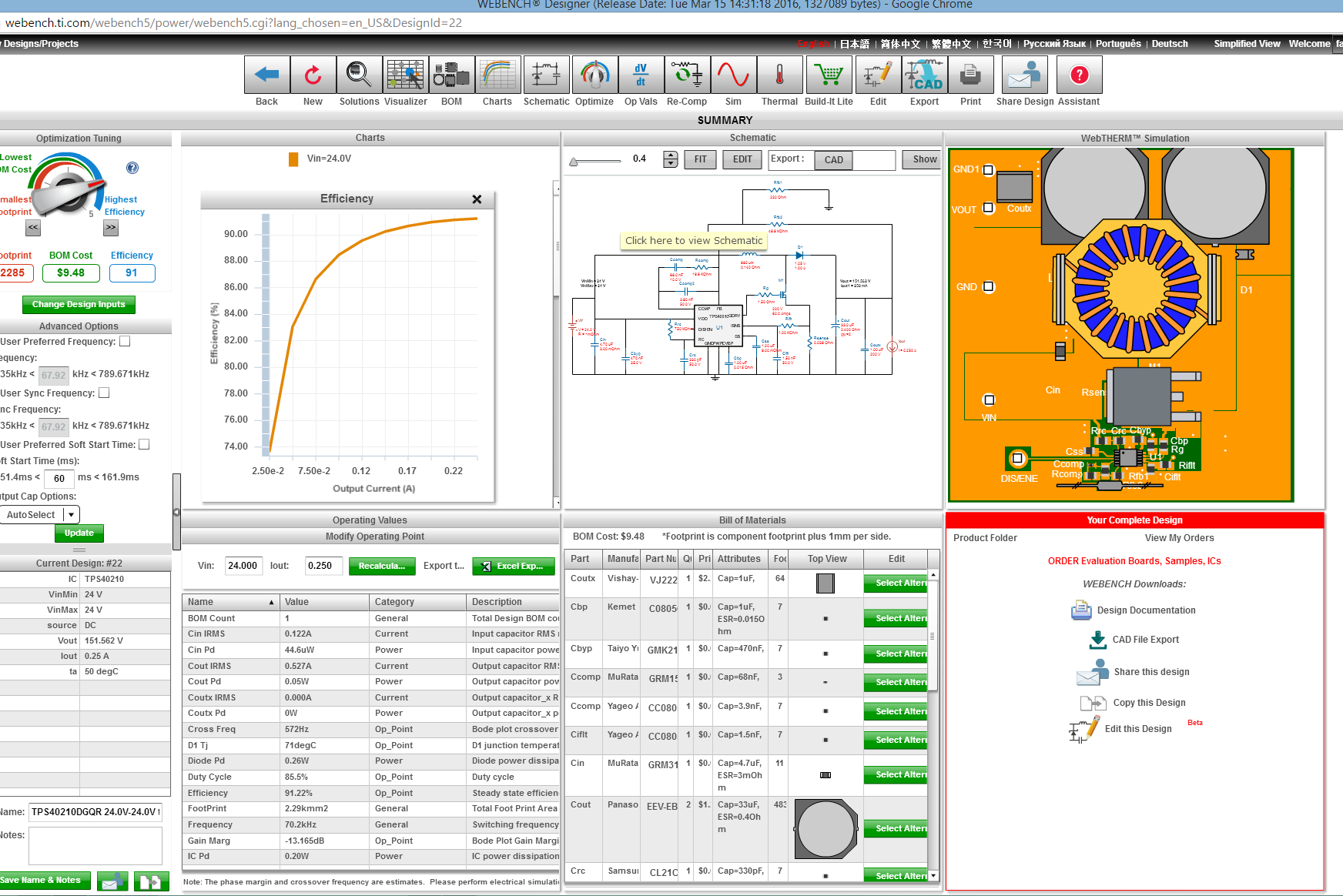Viewport: 1343px width, 896px height.
Task: Open the View My Orders link
Action: pos(1179,538)
